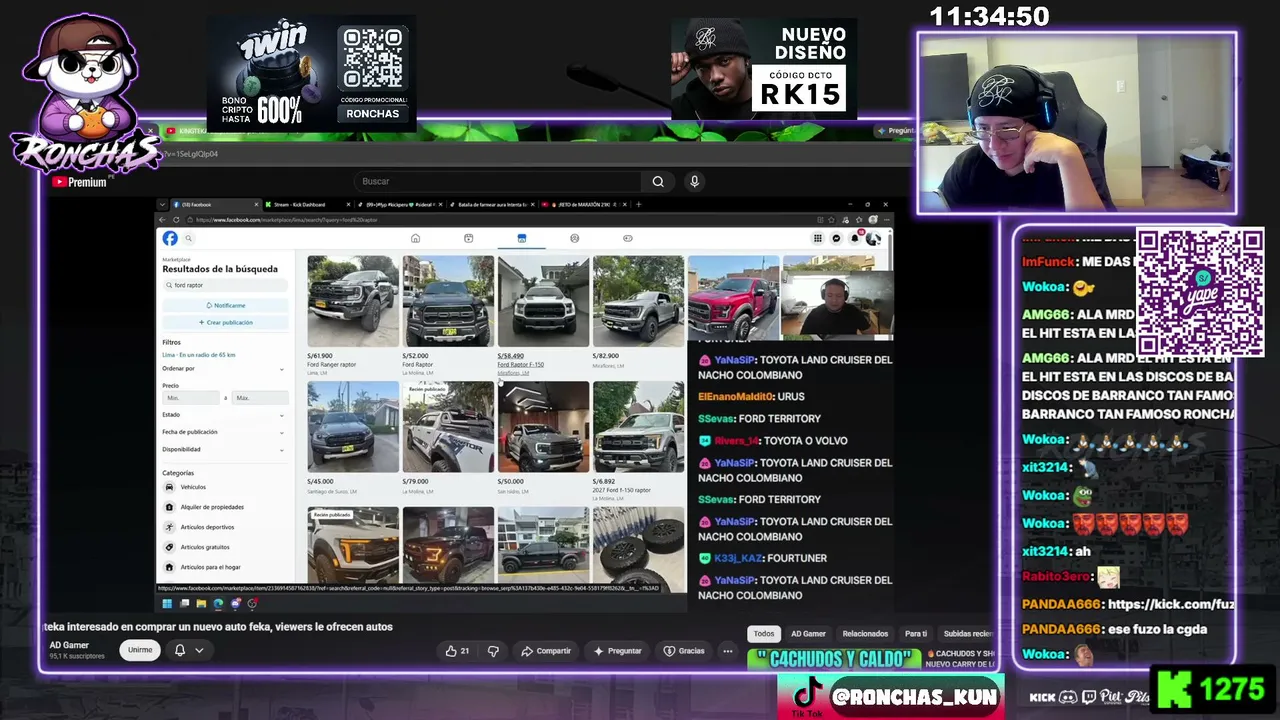This screenshot has height=720, width=1280.
Task: Open the S/82.900 Miraflores listing photo
Action: (638, 301)
